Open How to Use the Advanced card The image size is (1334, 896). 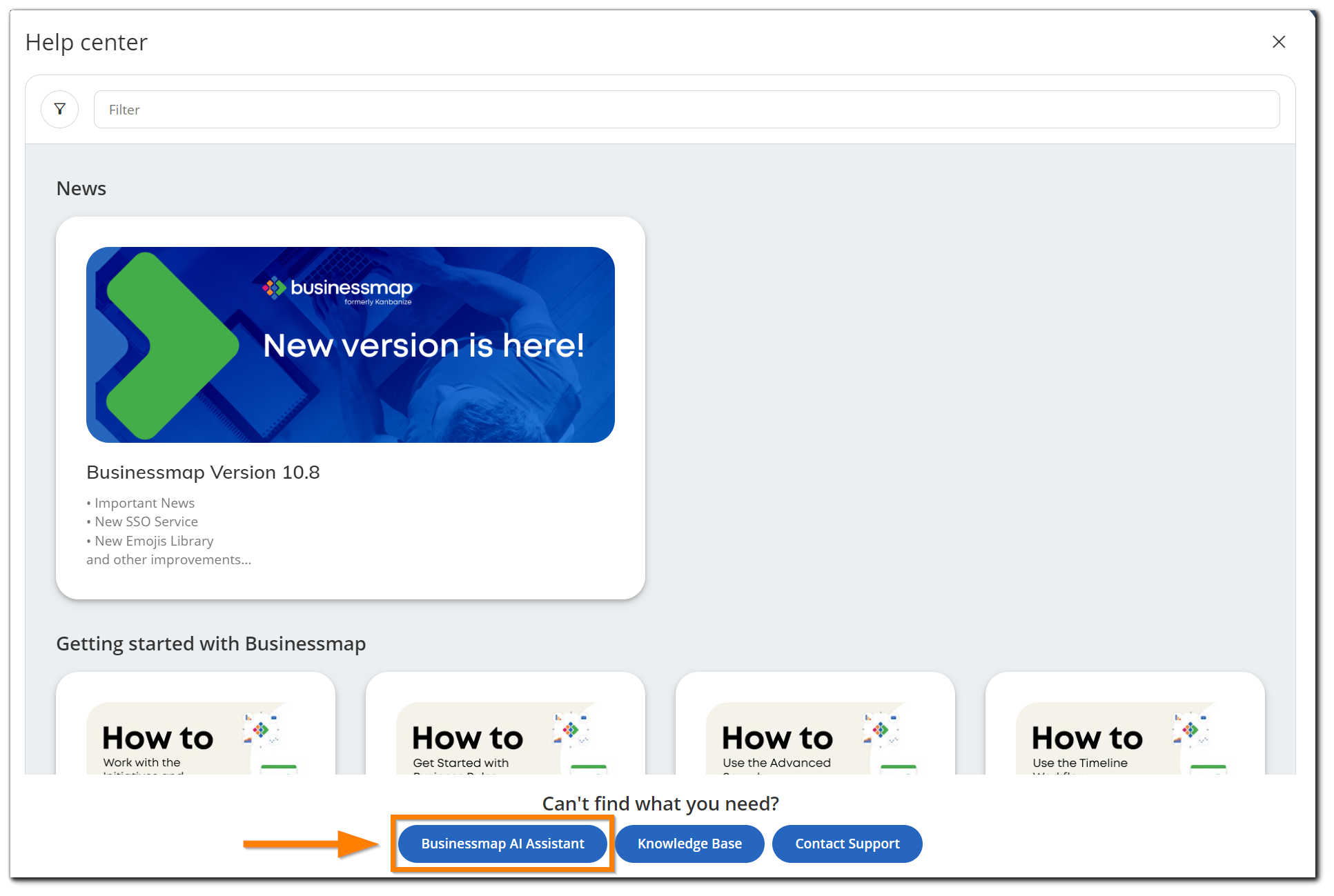click(815, 724)
